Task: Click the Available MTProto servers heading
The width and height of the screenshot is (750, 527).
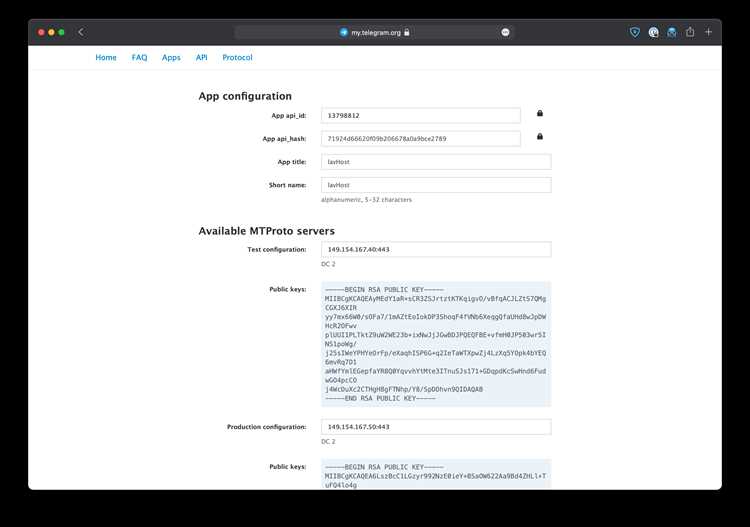Action: (x=266, y=231)
